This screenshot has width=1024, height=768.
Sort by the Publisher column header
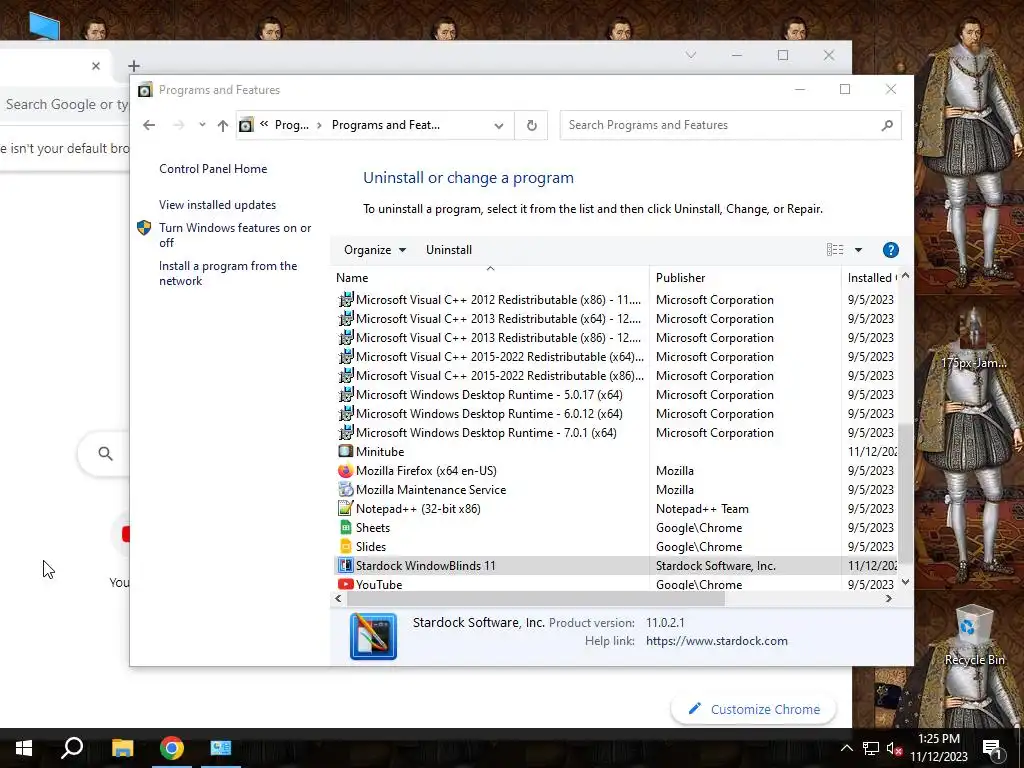point(745,278)
